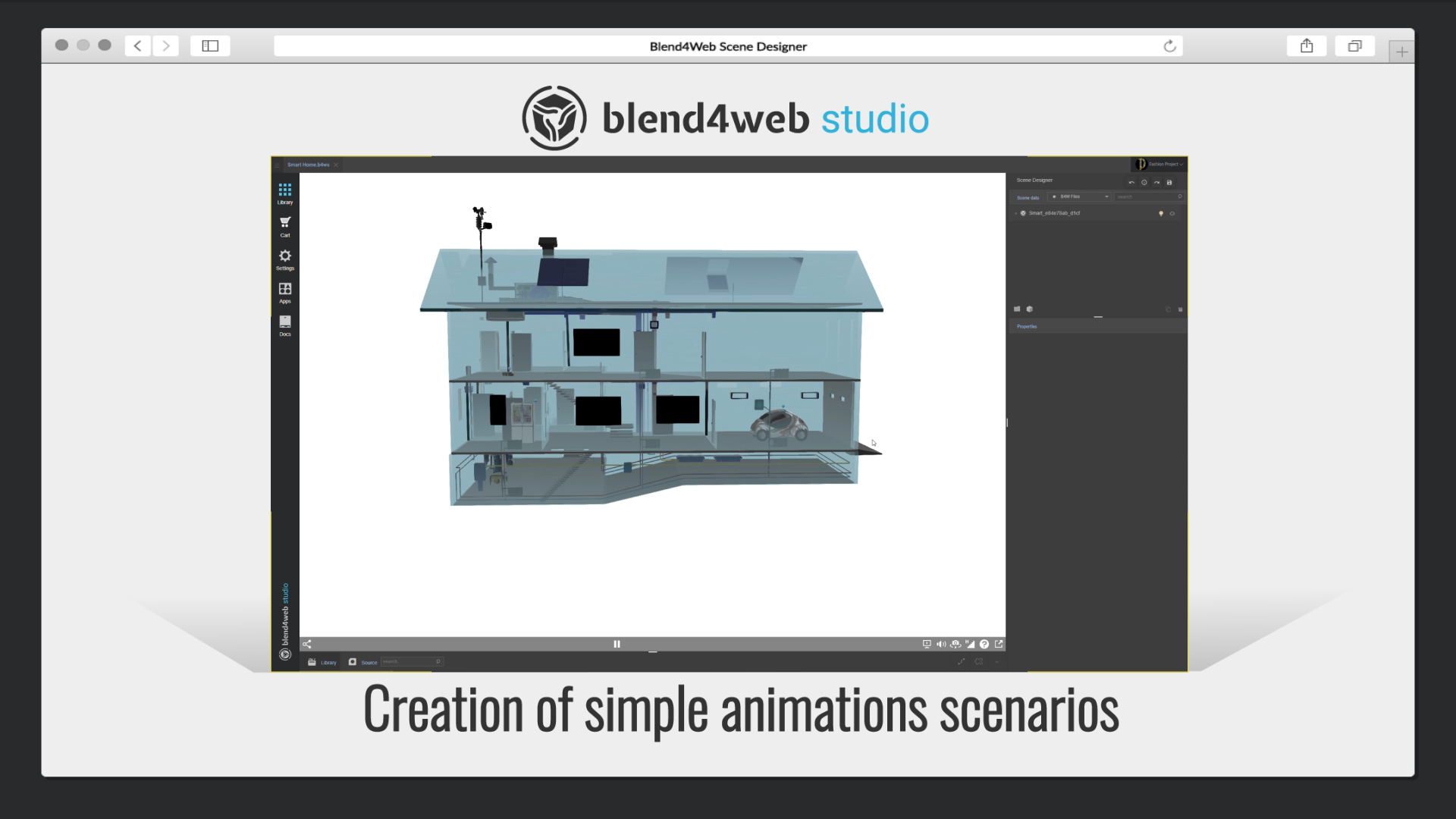Screen dimensions: 1456x819
Task: Open the B4W Files dropdown
Action: click(1080, 196)
